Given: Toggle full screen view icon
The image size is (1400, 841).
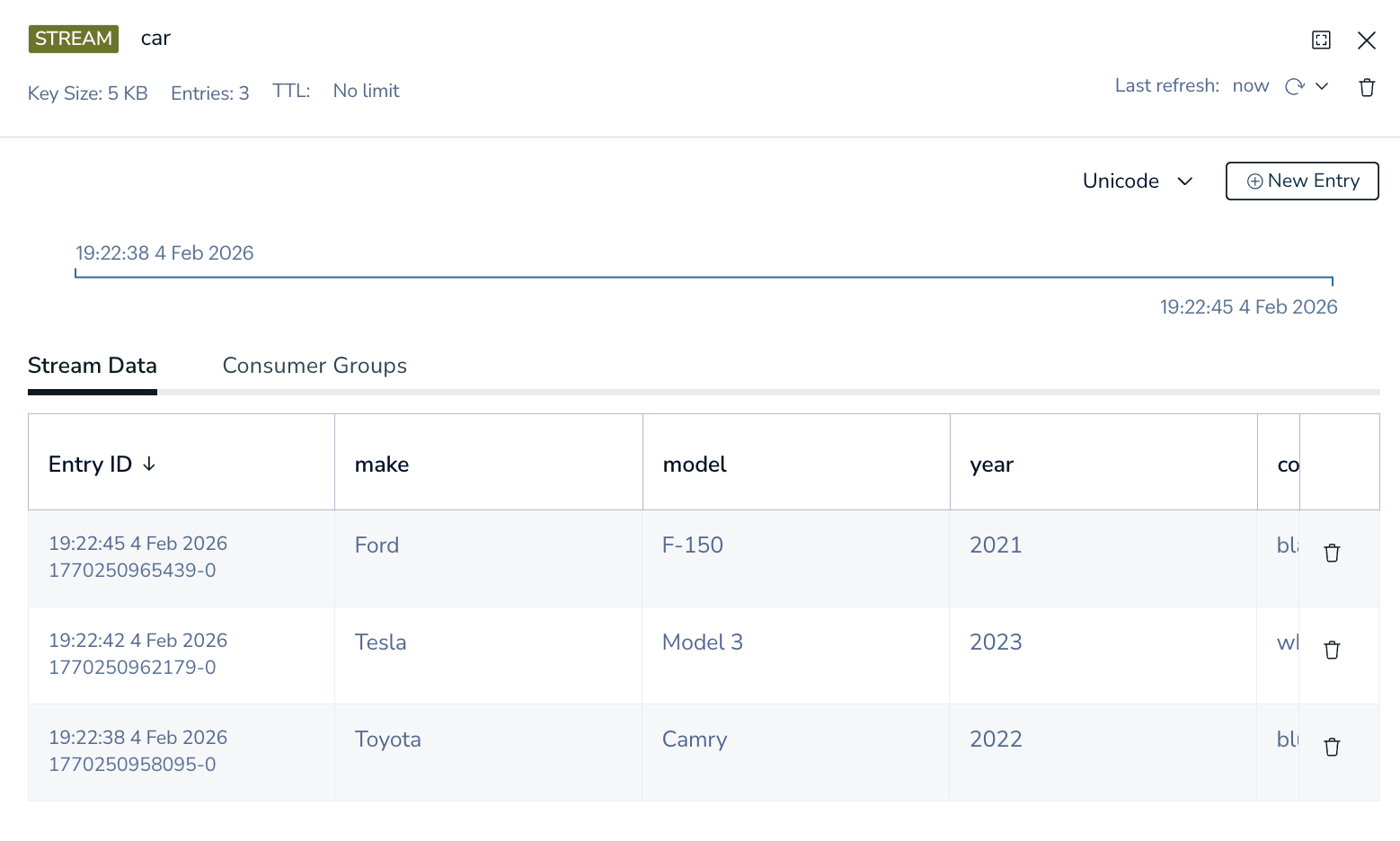Looking at the screenshot, I should coord(1321,40).
